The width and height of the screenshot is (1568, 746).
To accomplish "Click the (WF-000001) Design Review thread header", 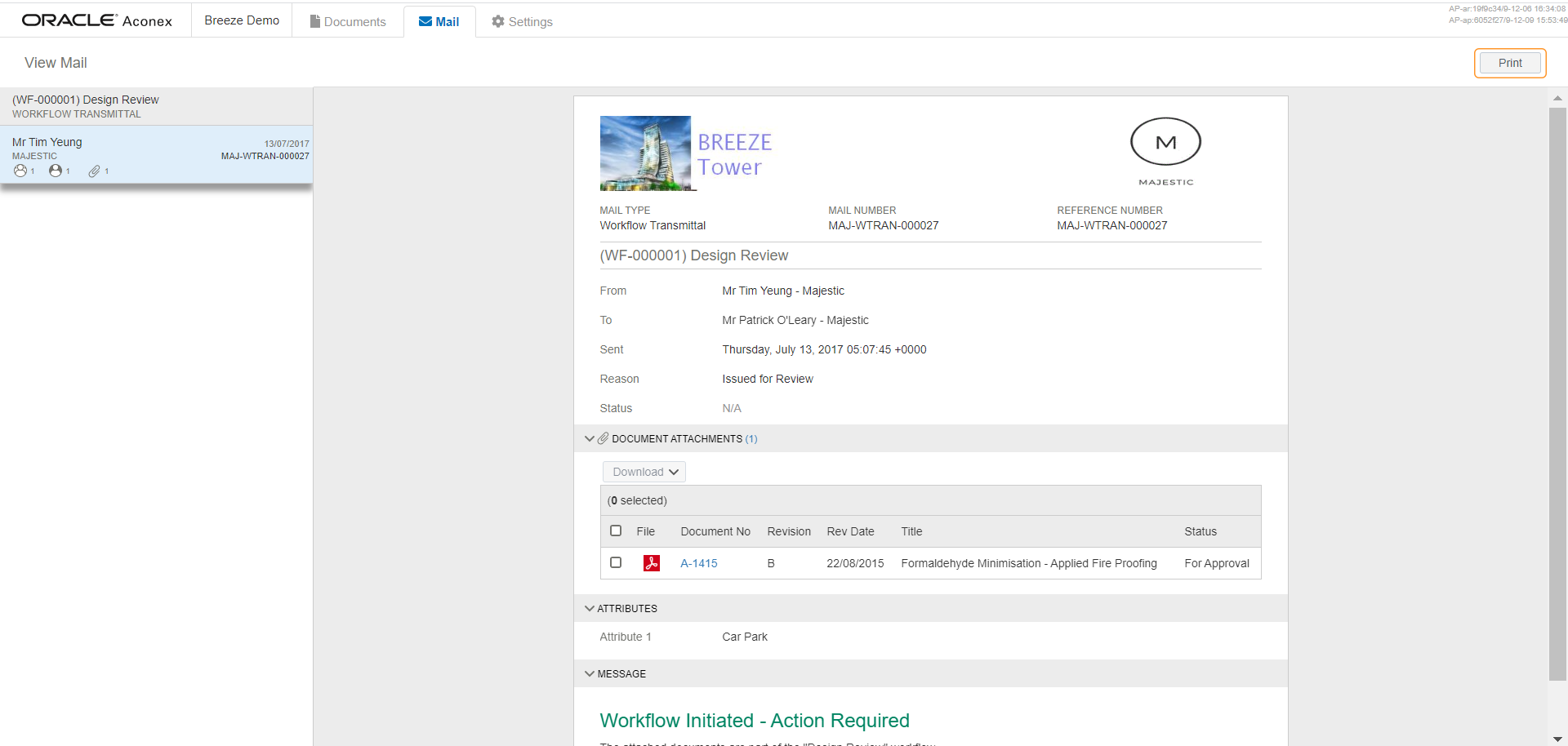I will 156,106.
